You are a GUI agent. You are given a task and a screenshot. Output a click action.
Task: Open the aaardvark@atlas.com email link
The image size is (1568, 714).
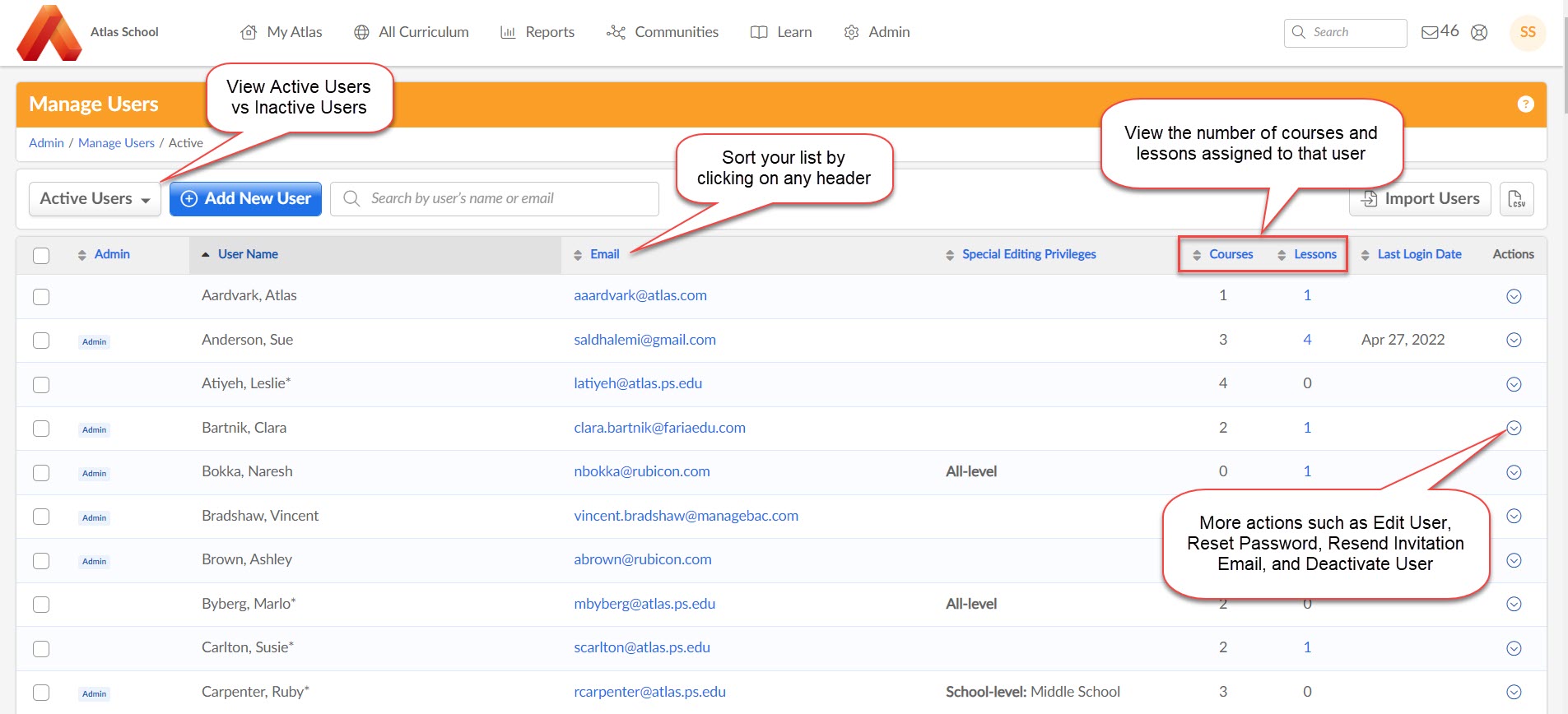[640, 295]
